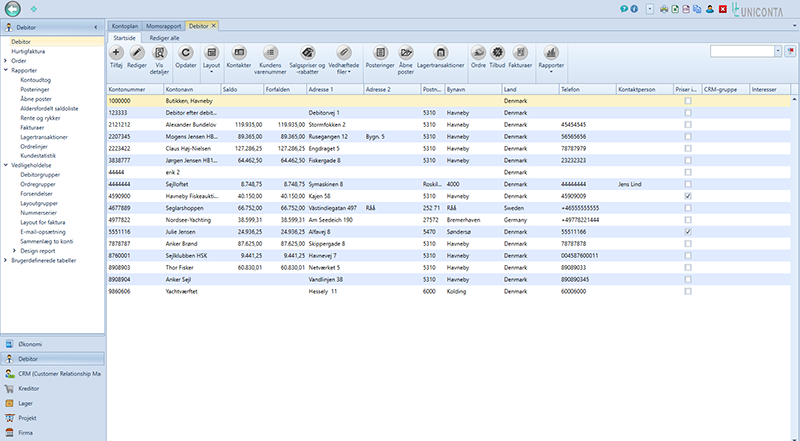Open the Fakturaer icon in ribbon
Viewport: 800px width, 441px height.
[x=520, y=53]
